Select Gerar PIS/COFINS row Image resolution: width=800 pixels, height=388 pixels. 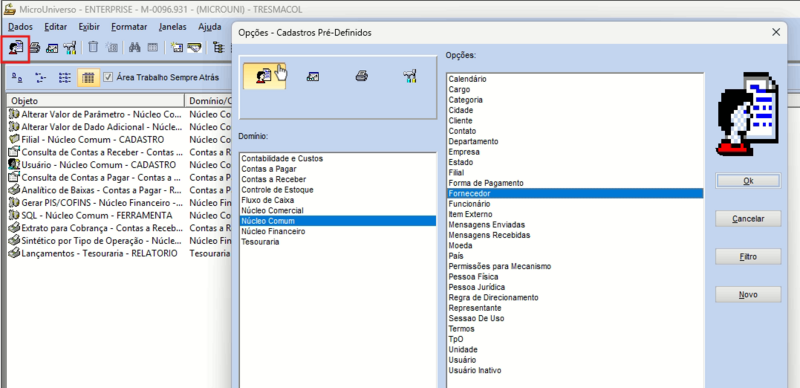[119, 203]
